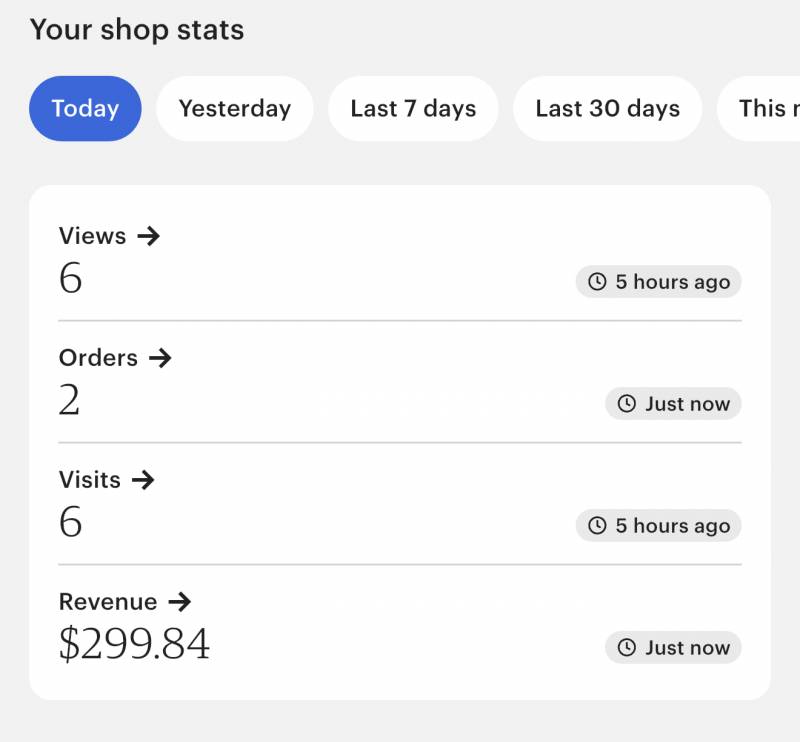Click the Just now badge in Orders row
The image size is (800, 742).
click(673, 404)
